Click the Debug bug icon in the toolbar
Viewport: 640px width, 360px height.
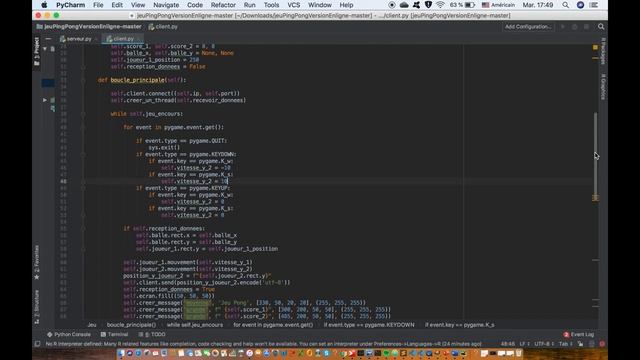(x=575, y=27)
